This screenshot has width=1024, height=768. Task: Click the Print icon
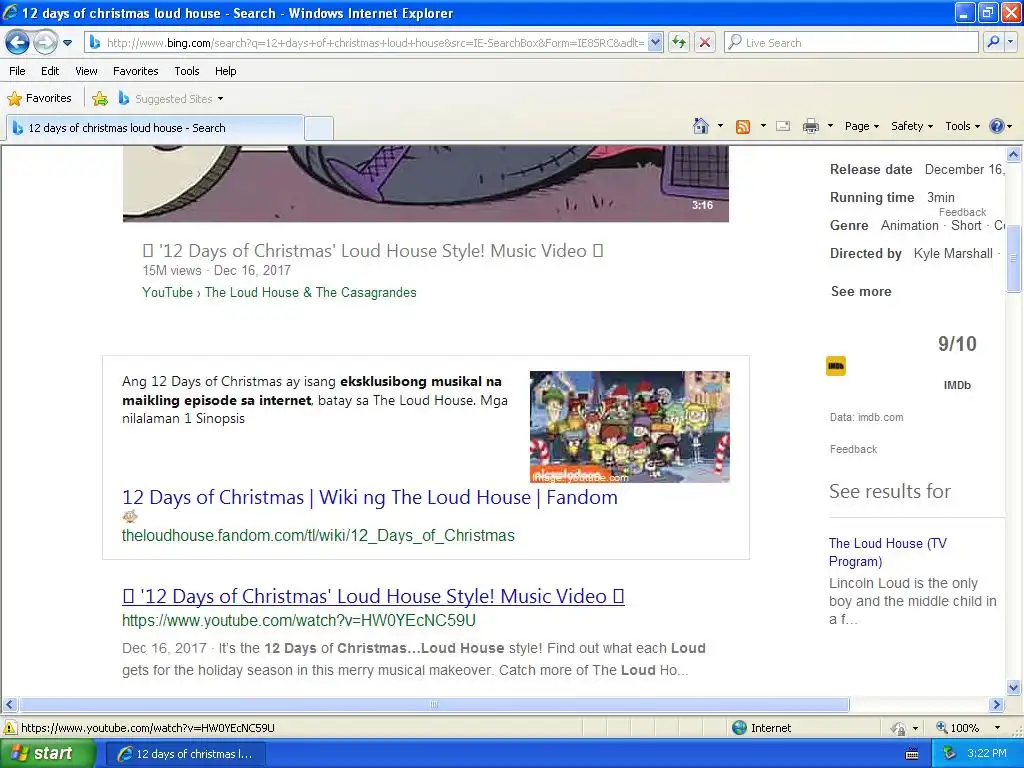point(810,126)
